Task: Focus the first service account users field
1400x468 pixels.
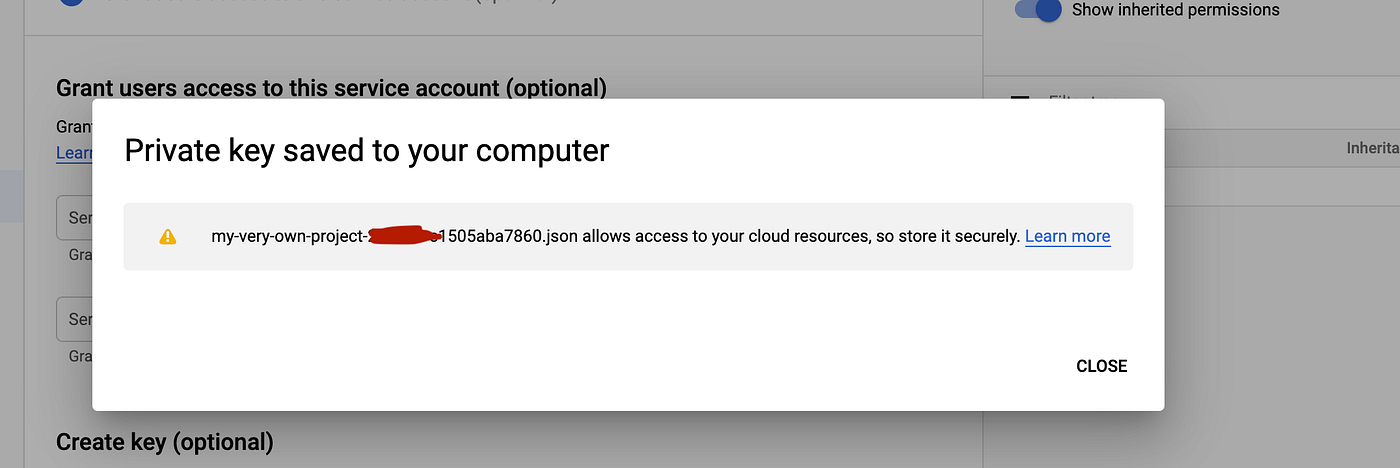Action: click(75, 218)
